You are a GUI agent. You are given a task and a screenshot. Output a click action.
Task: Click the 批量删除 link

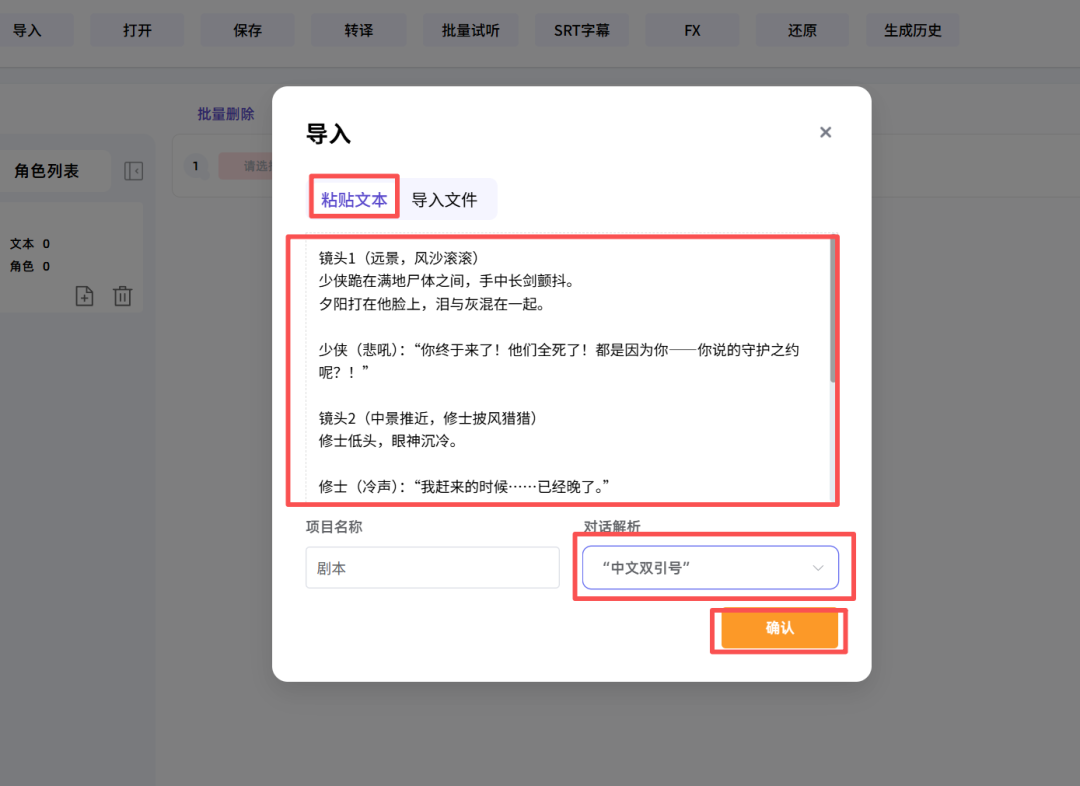coord(226,113)
